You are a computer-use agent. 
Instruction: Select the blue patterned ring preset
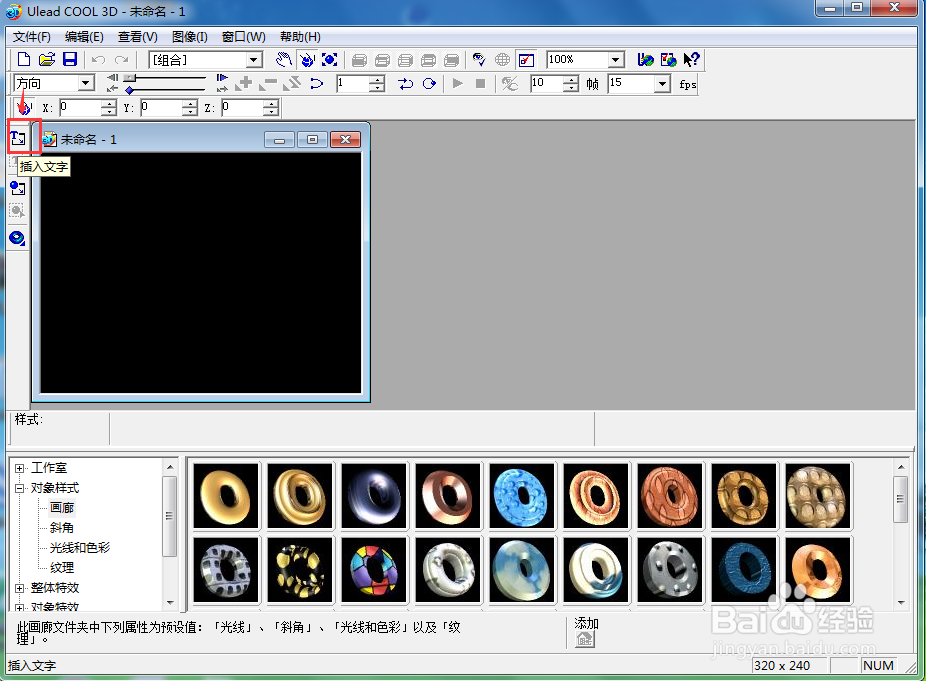click(522, 496)
